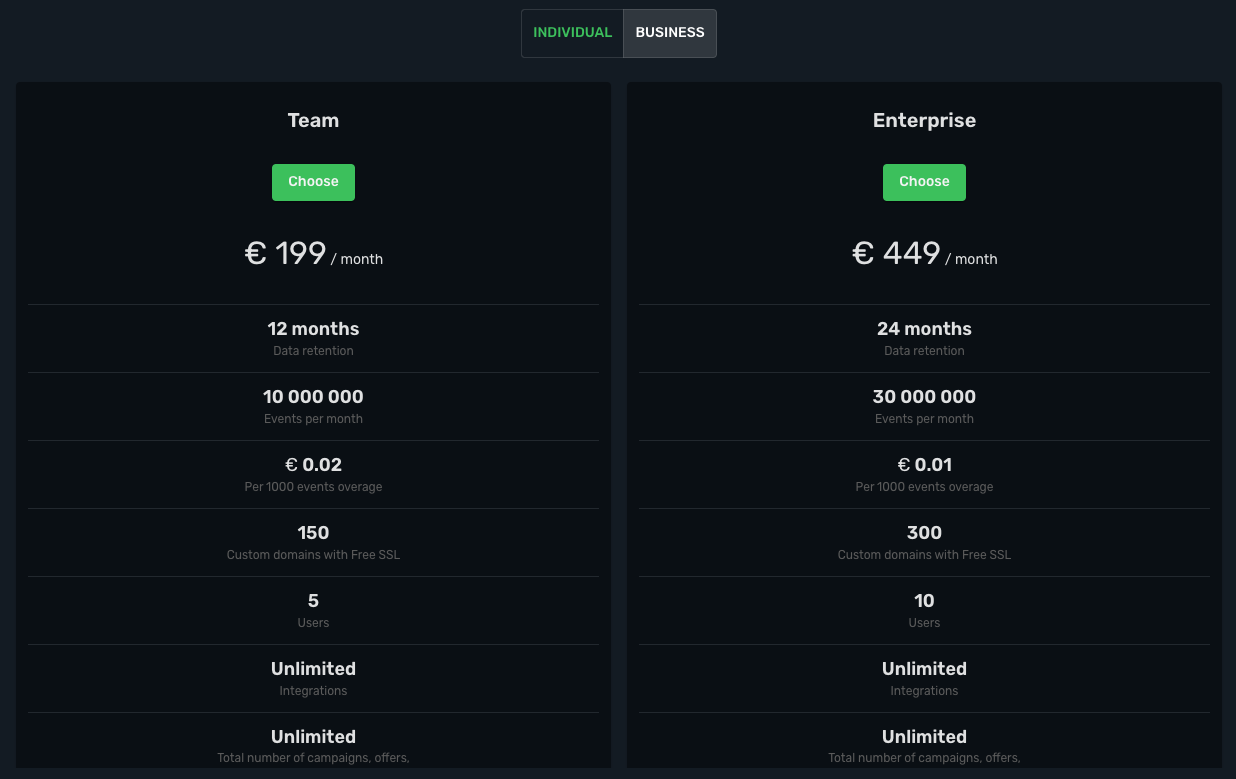
Task: Select the 5 users limit on Team
Action: 313,600
